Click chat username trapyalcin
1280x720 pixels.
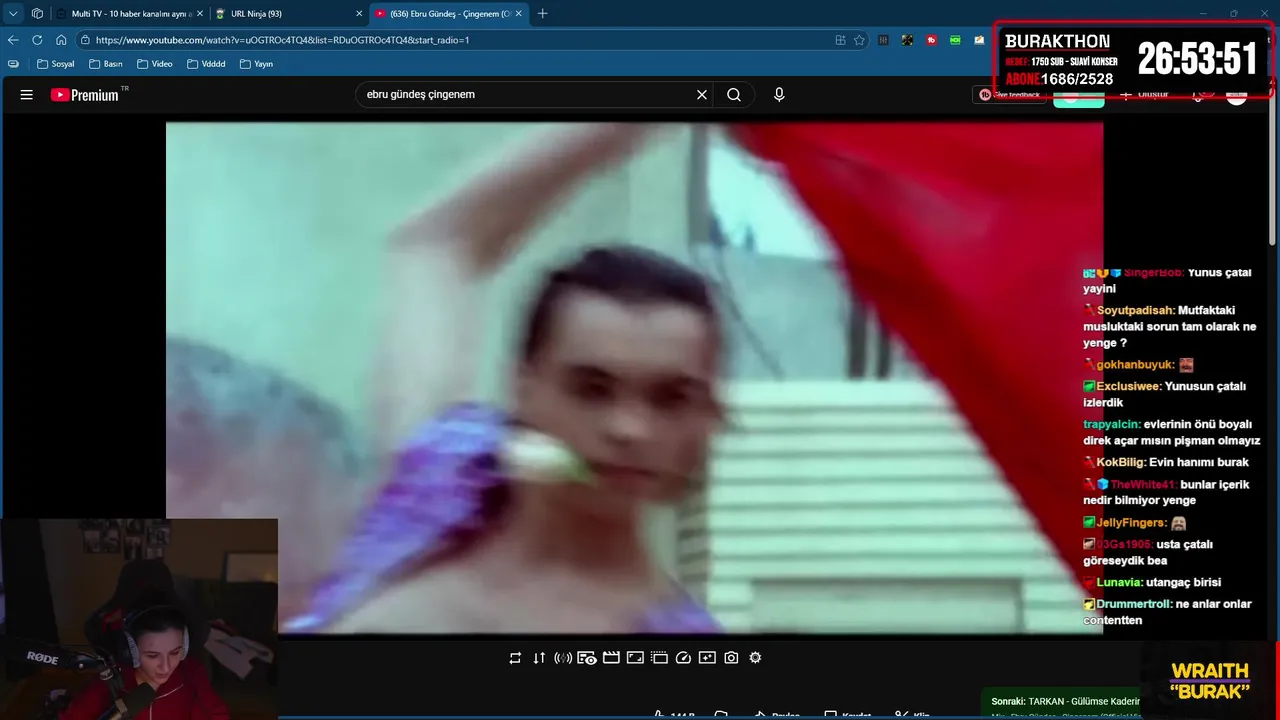click(x=1112, y=424)
